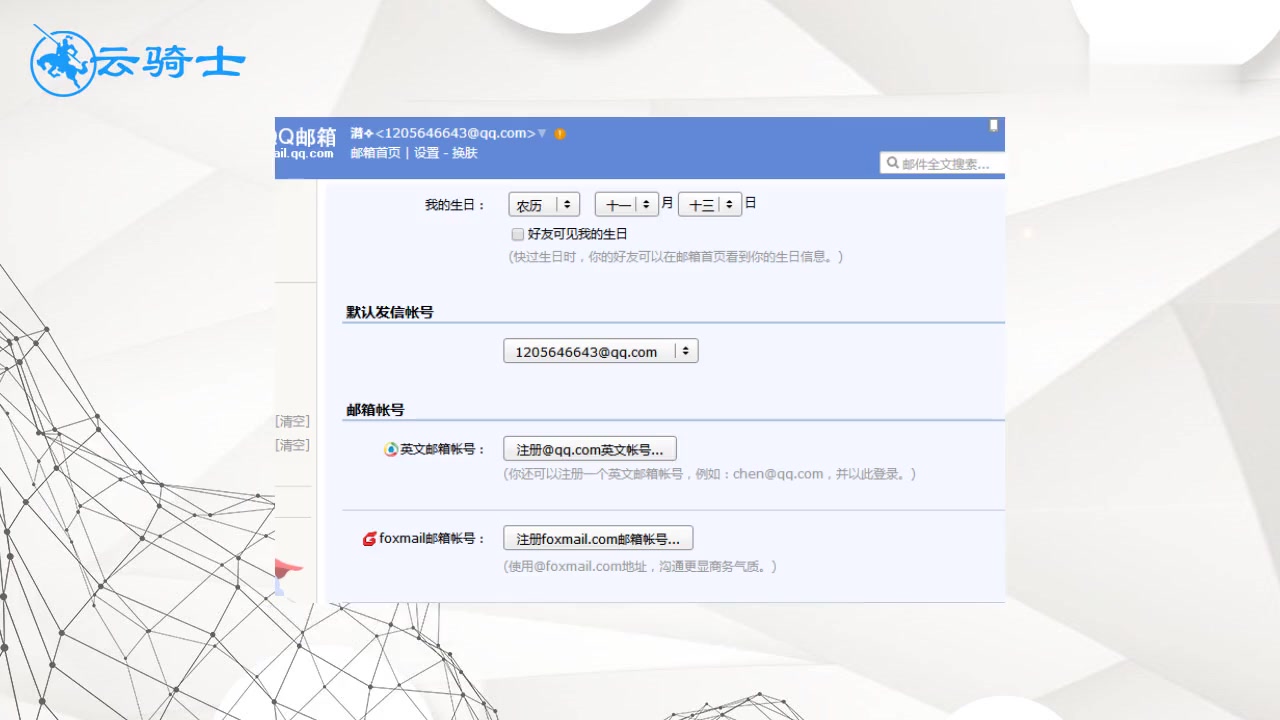
Task: Click the 邮箱帐号 section heading
Action: point(375,410)
